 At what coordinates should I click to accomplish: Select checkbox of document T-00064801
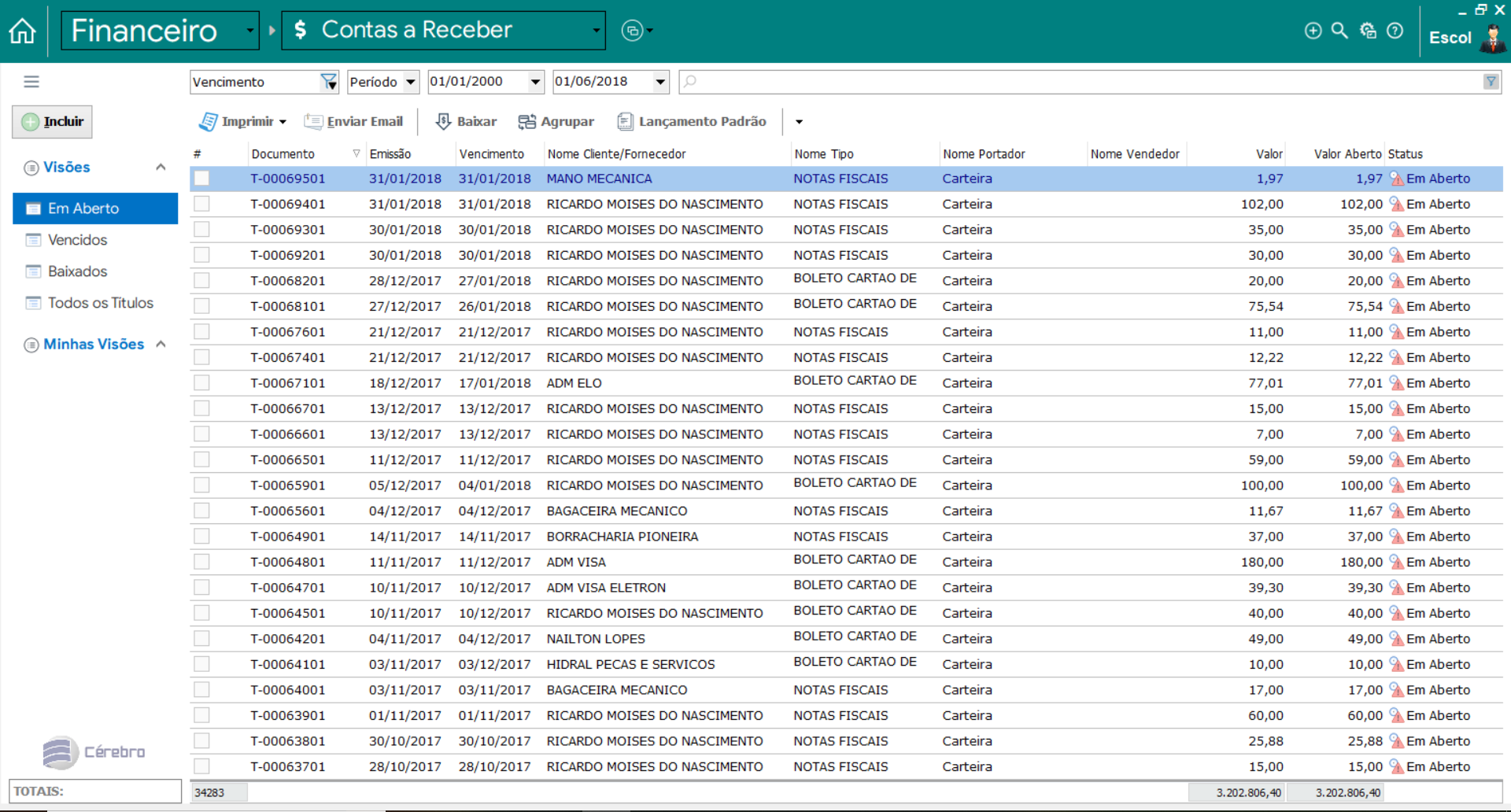click(x=202, y=562)
